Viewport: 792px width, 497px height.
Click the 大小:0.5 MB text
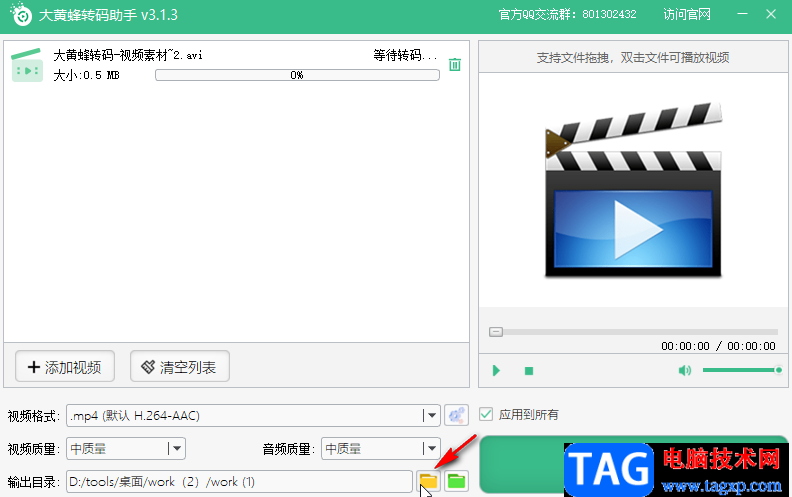pos(86,75)
